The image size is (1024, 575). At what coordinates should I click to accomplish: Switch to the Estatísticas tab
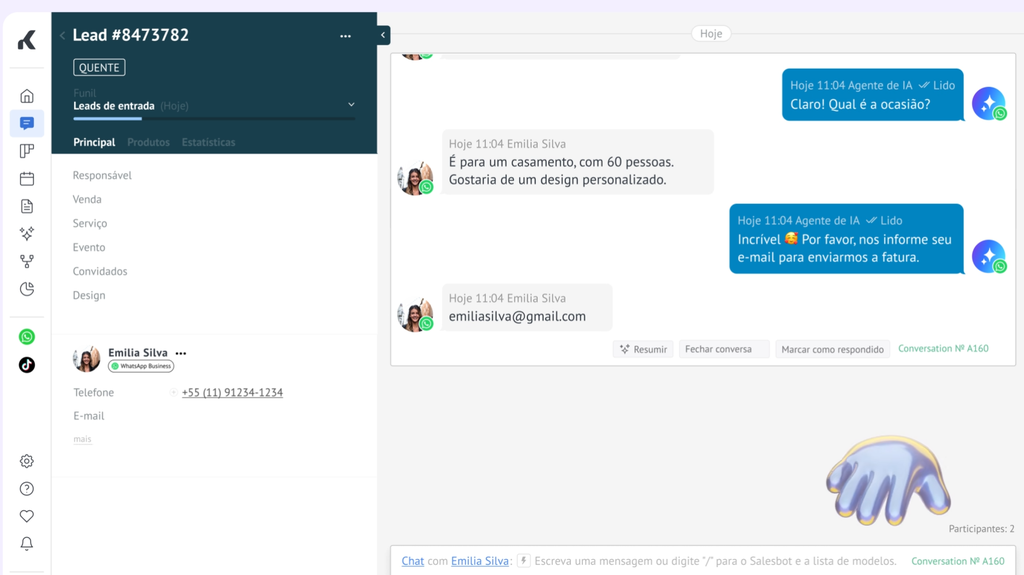coord(208,142)
